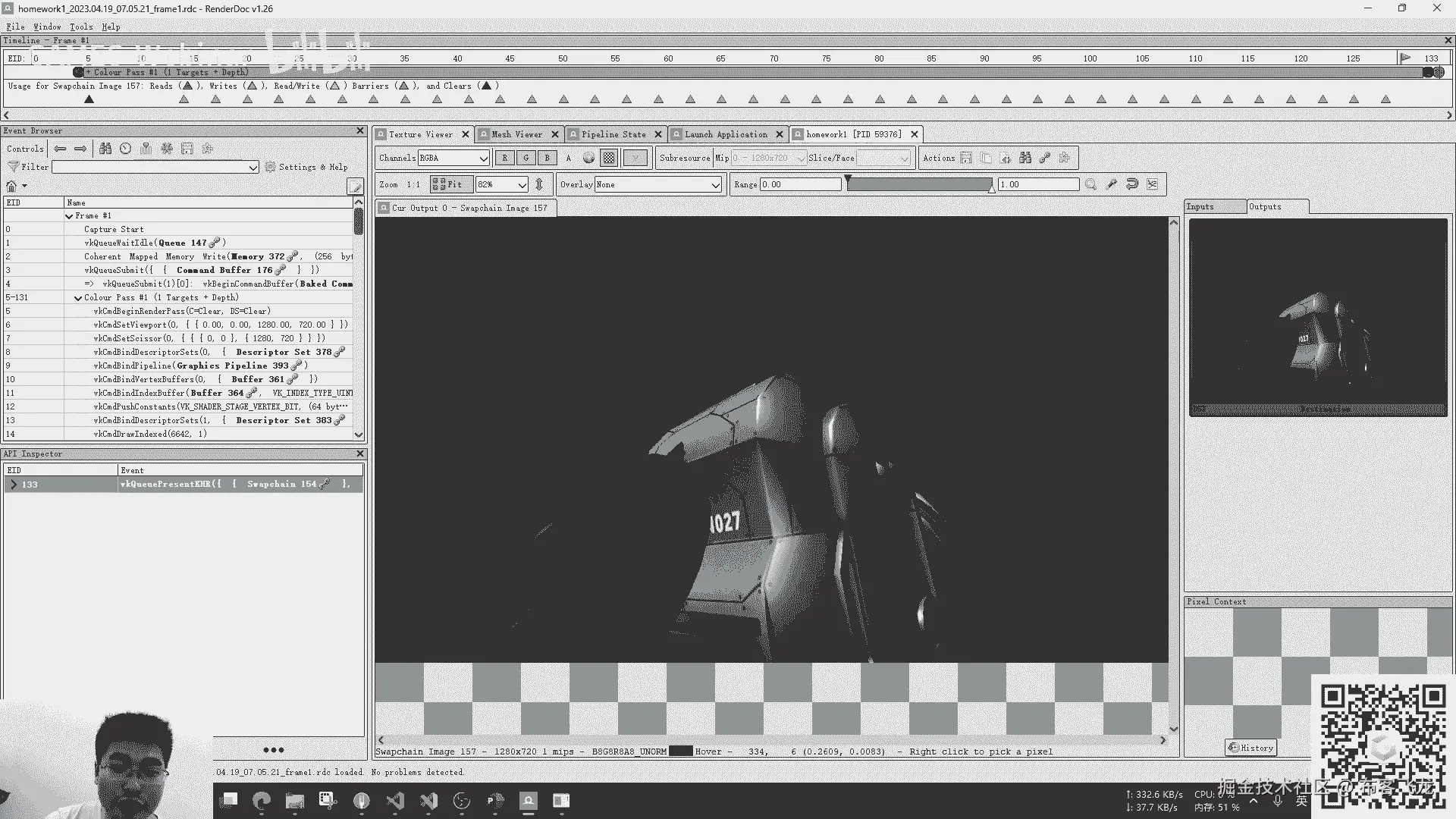Toggle the Fit zoom button
This screenshot has width=1456, height=819.
click(450, 184)
